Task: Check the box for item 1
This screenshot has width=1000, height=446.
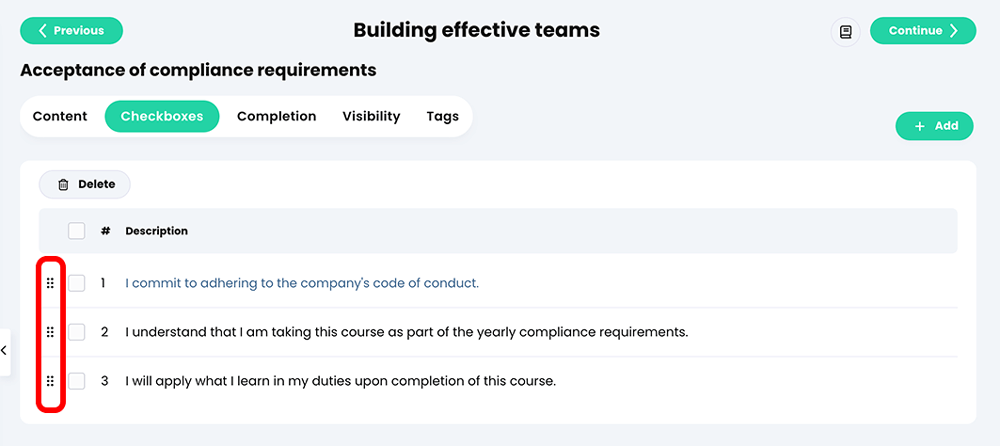Action: pos(77,283)
